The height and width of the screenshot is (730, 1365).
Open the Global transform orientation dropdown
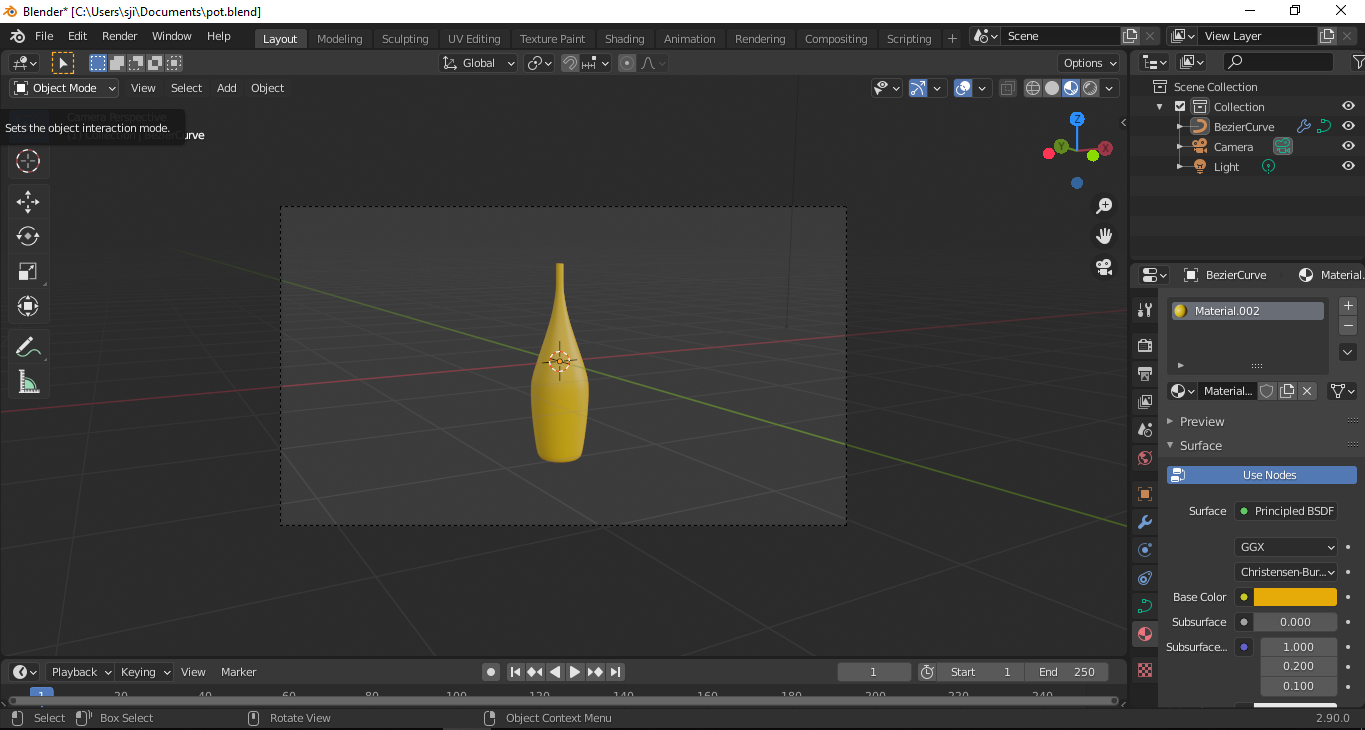coord(477,62)
